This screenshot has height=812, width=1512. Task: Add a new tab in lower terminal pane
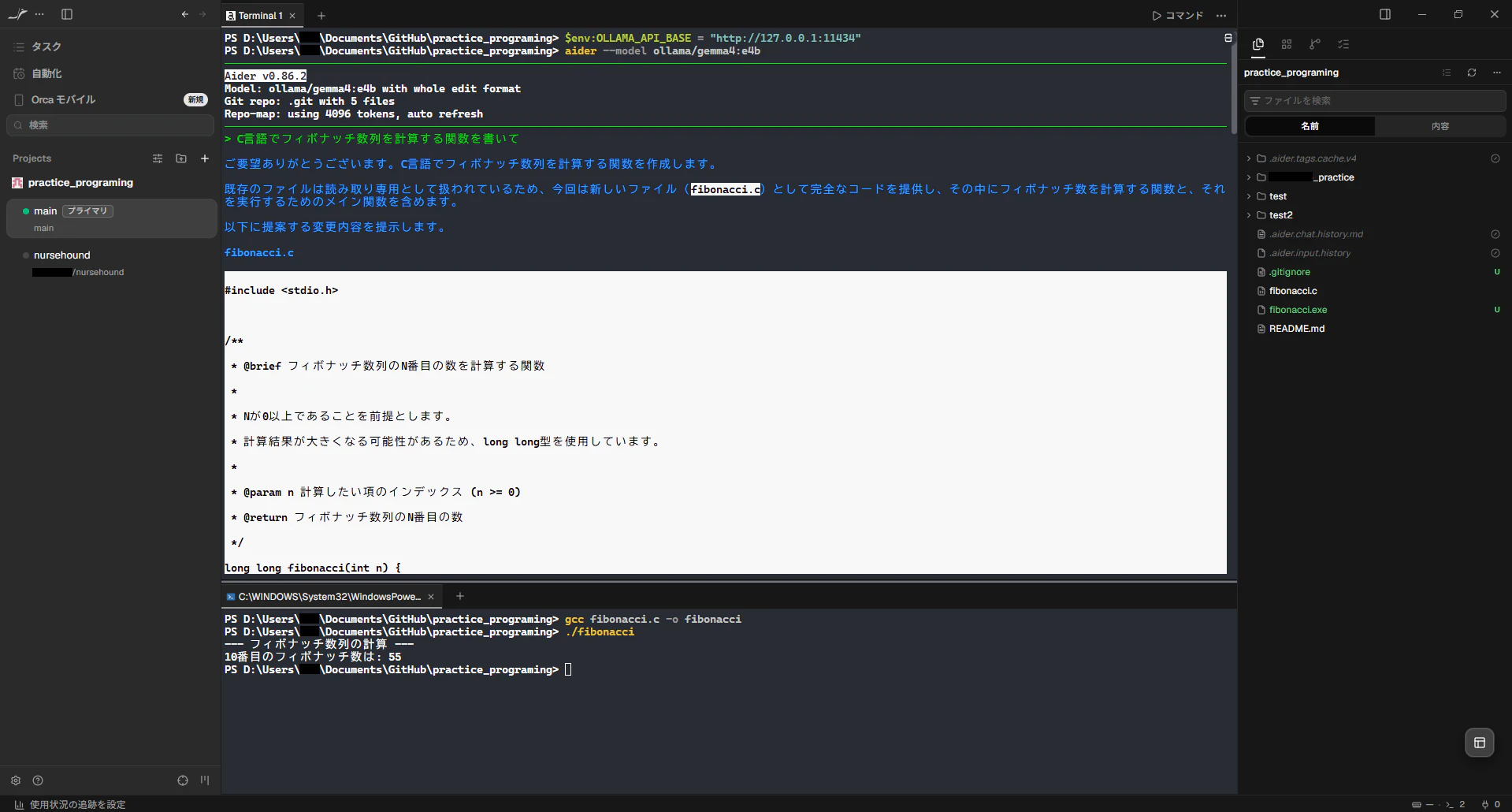[x=460, y=596]
